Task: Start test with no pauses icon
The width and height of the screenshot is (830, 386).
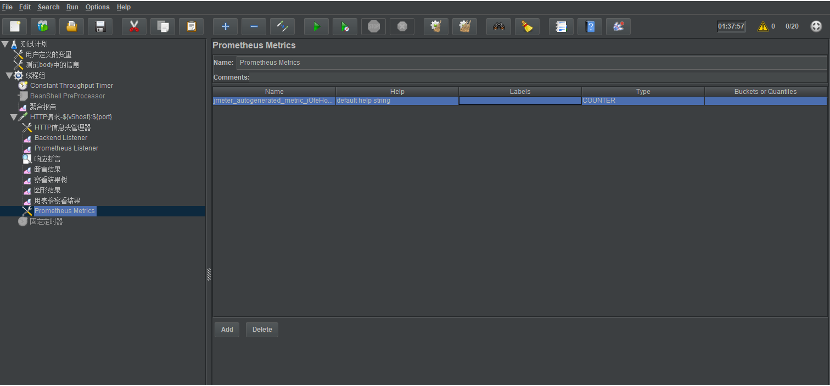Action: point(345,26)
